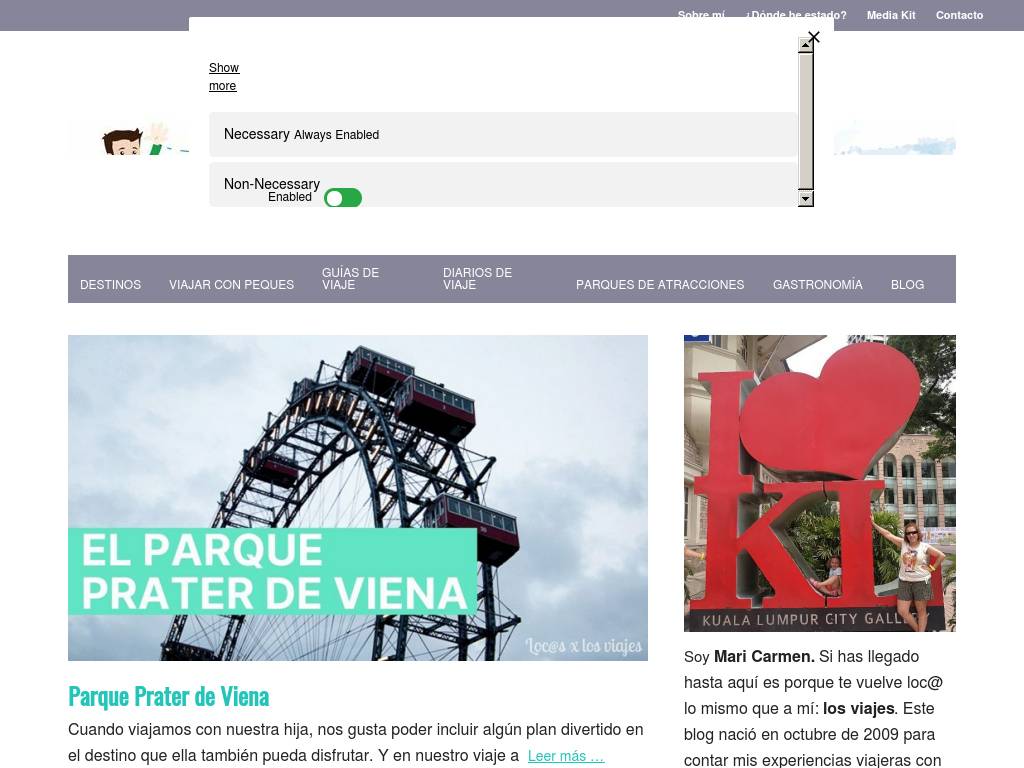
Task: Click the popup scrollbar up arrow
Action: [805, 45]
